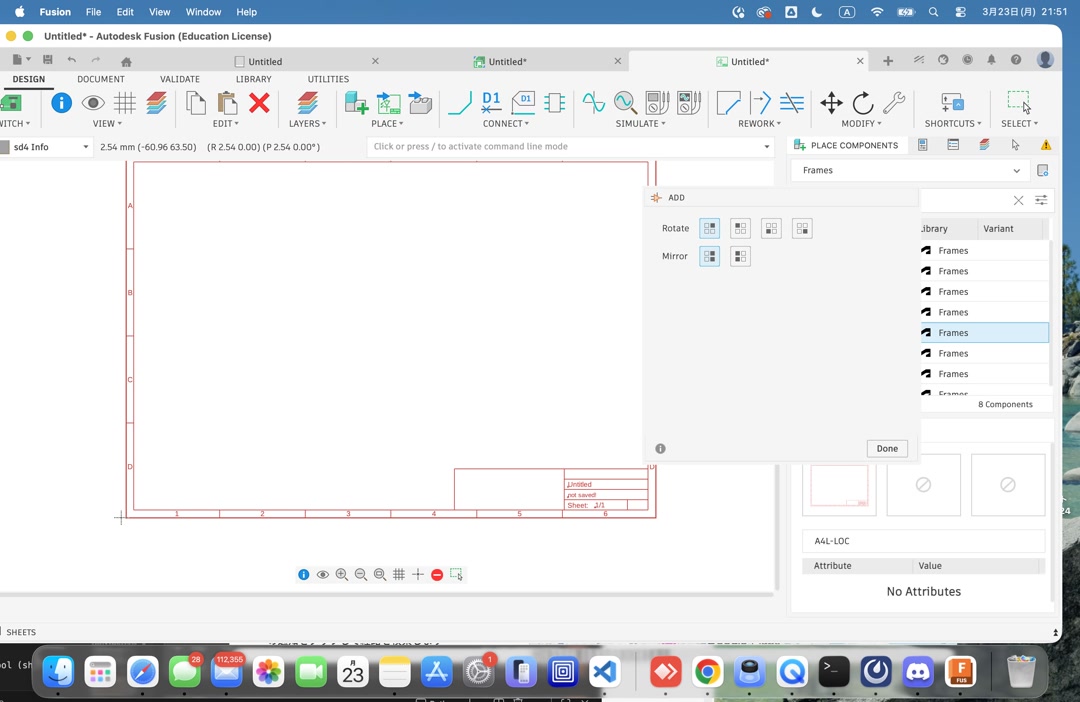Click the home icon in the title bar
The image size is (1080, 702).
[126, 61]
